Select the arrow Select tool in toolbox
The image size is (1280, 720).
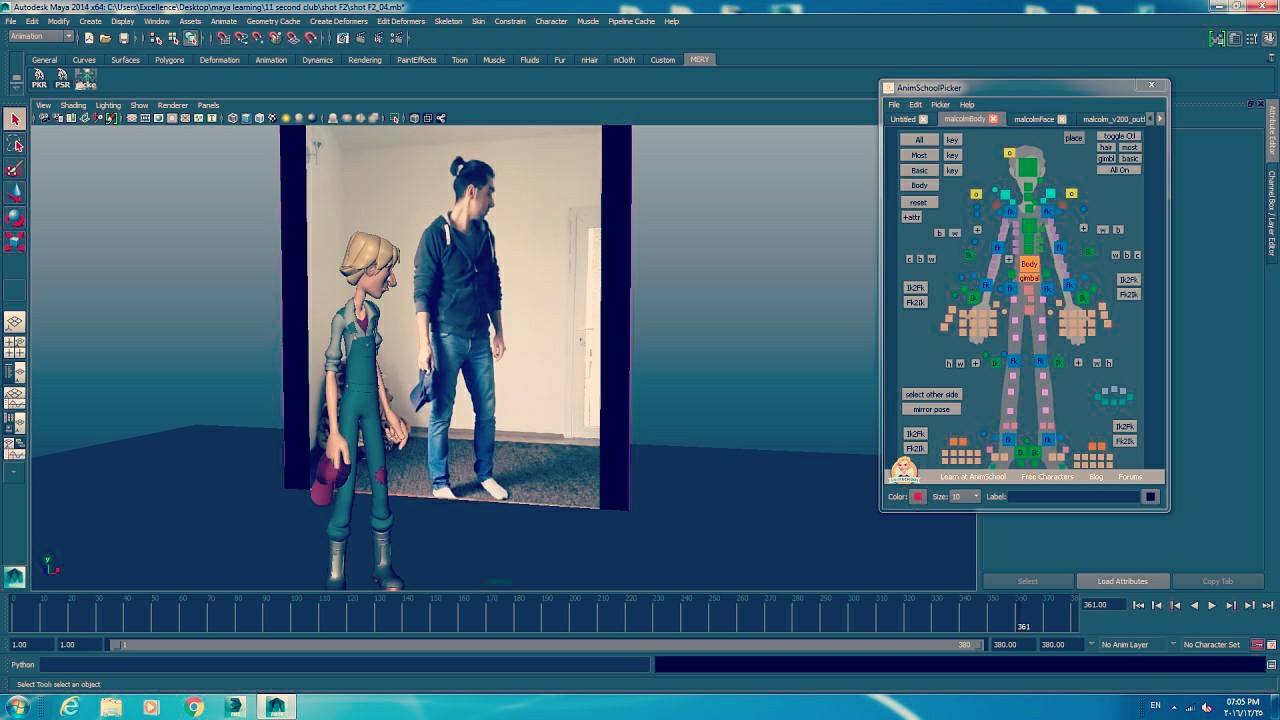coord(14,119)
